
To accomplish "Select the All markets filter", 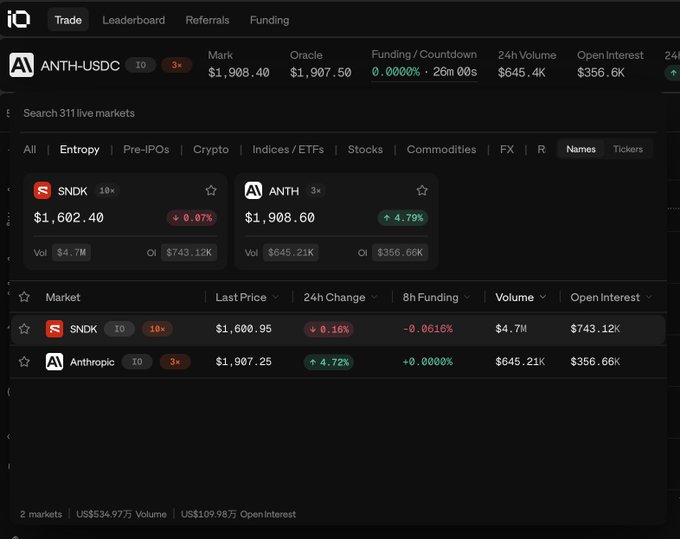I will pos(29,150).
